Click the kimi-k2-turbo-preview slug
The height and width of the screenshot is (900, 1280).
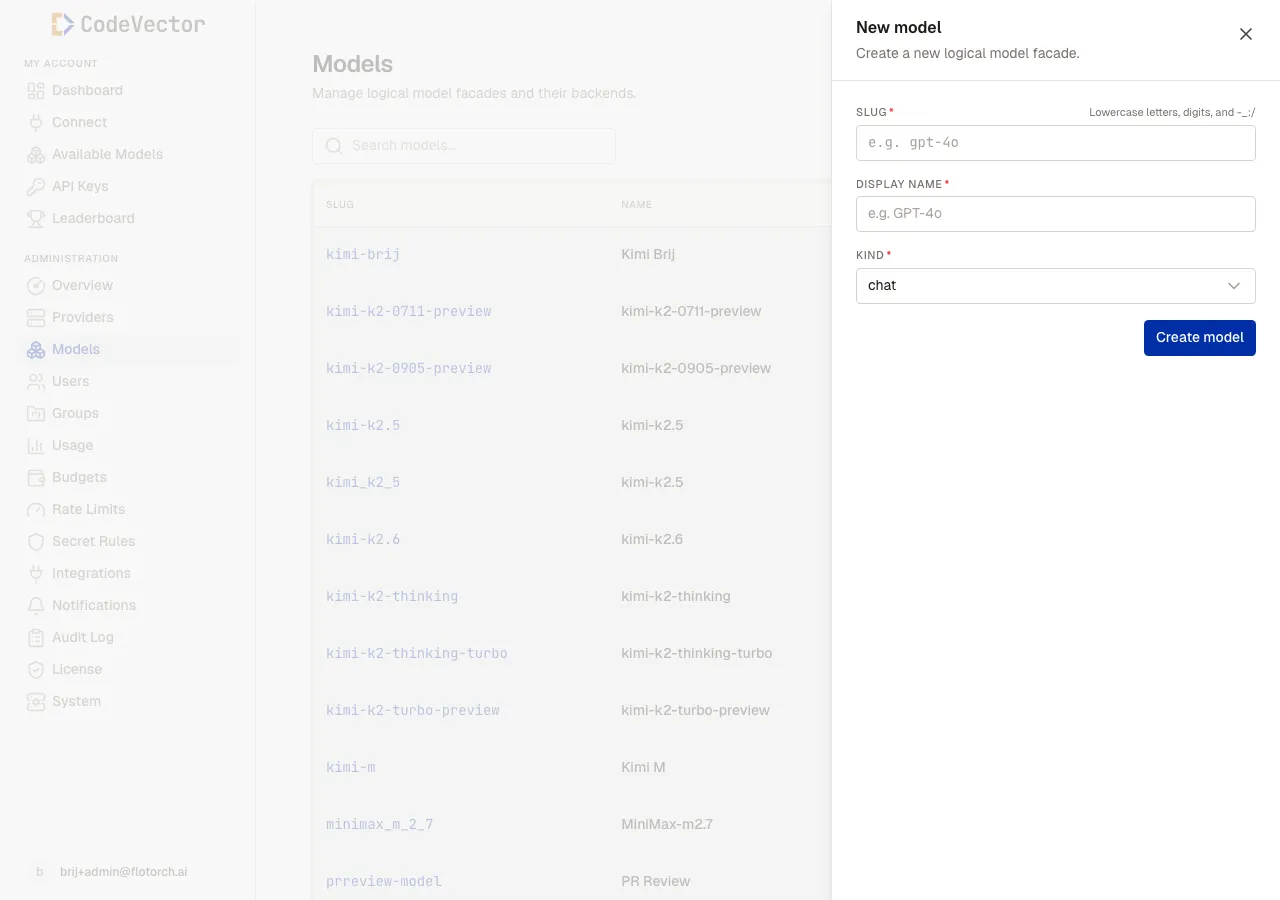[413, 710]
